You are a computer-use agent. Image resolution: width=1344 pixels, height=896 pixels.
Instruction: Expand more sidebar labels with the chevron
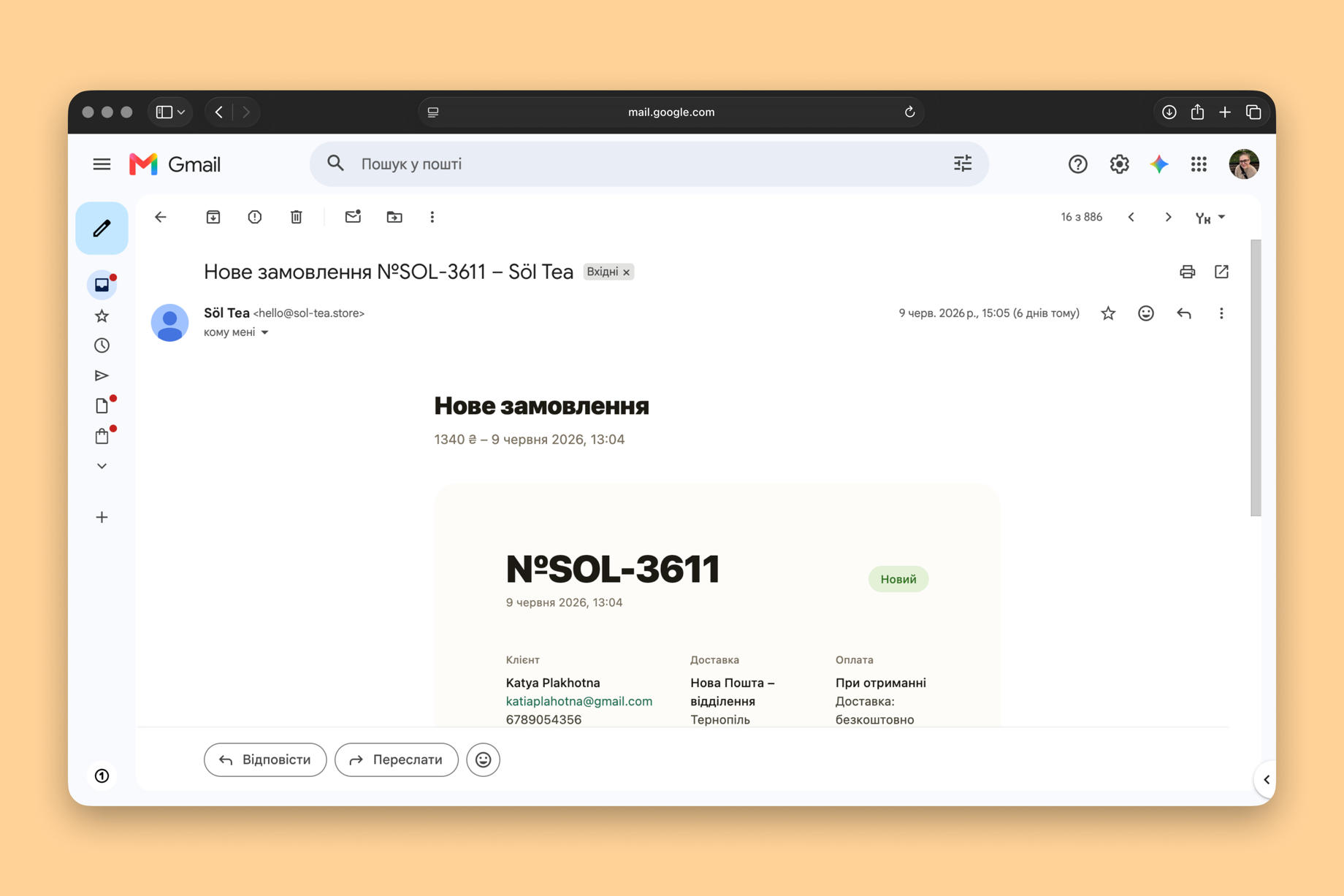coord(102,466)
